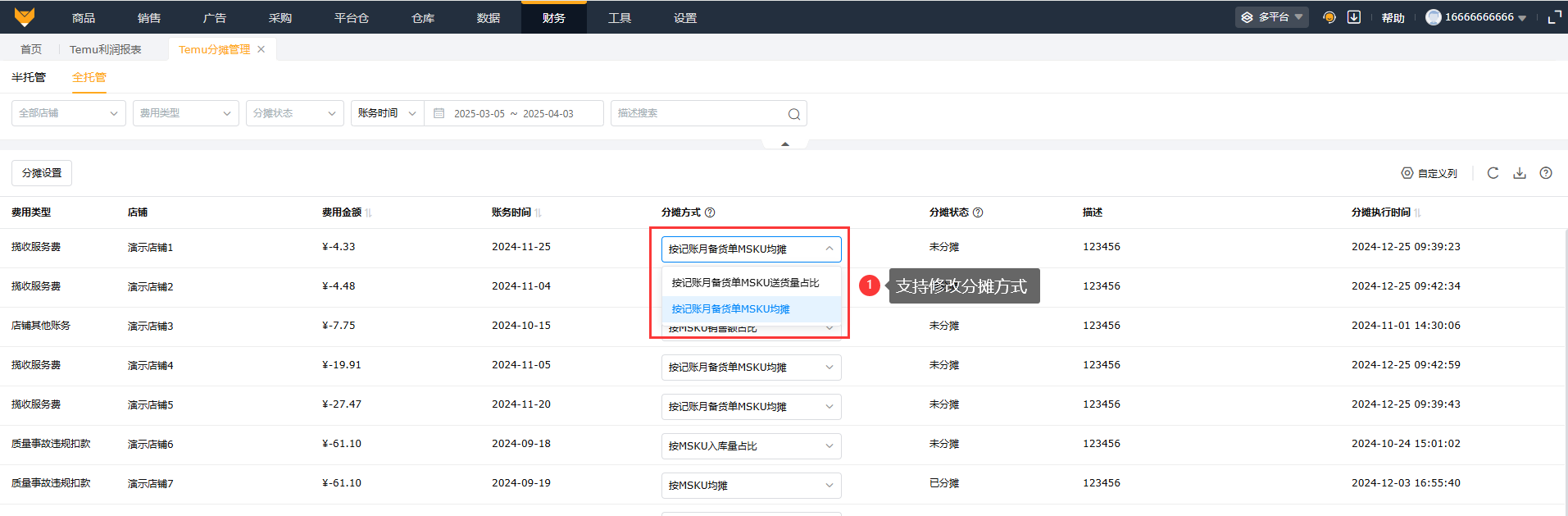Open the download center icon in header
Image resolution: width=1568 pixels, height=516 pixels.
point(1354,17)
